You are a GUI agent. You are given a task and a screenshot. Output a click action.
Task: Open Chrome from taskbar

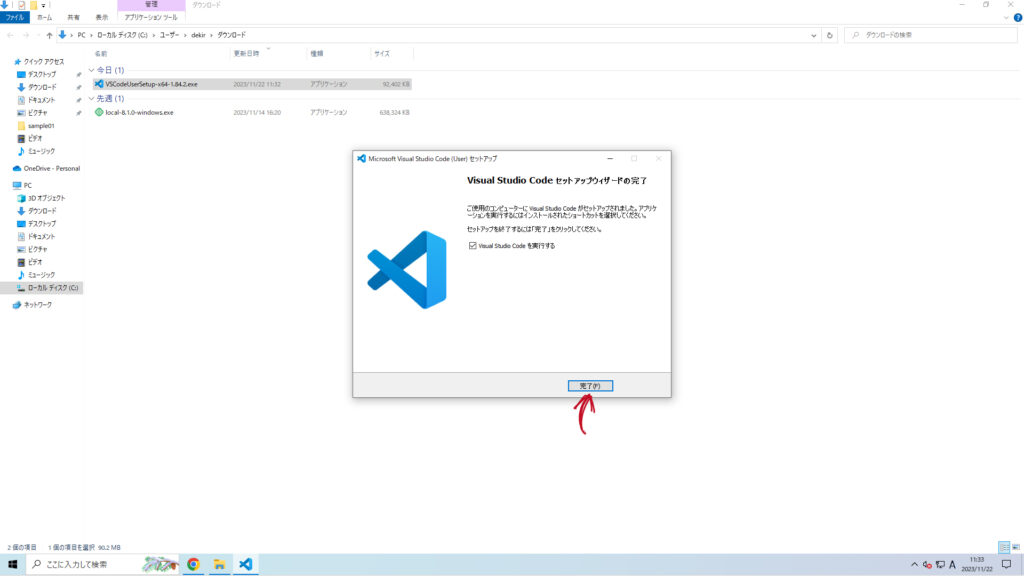tap(193, 564)
